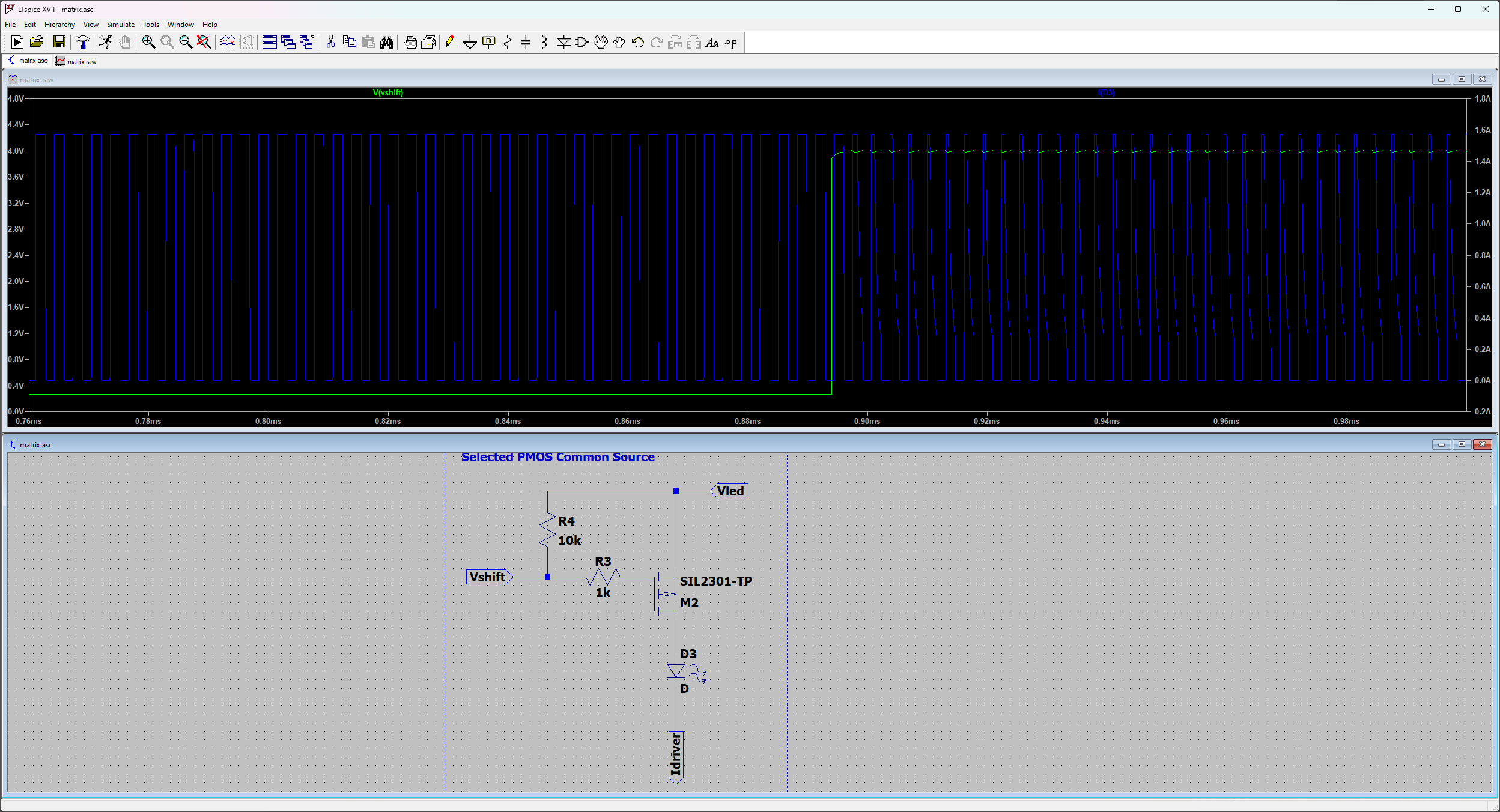The height and width of the screenshot is (812, 1500).
Task: Click the Zoom In magnifier icon
Action: tap(148, 42)
